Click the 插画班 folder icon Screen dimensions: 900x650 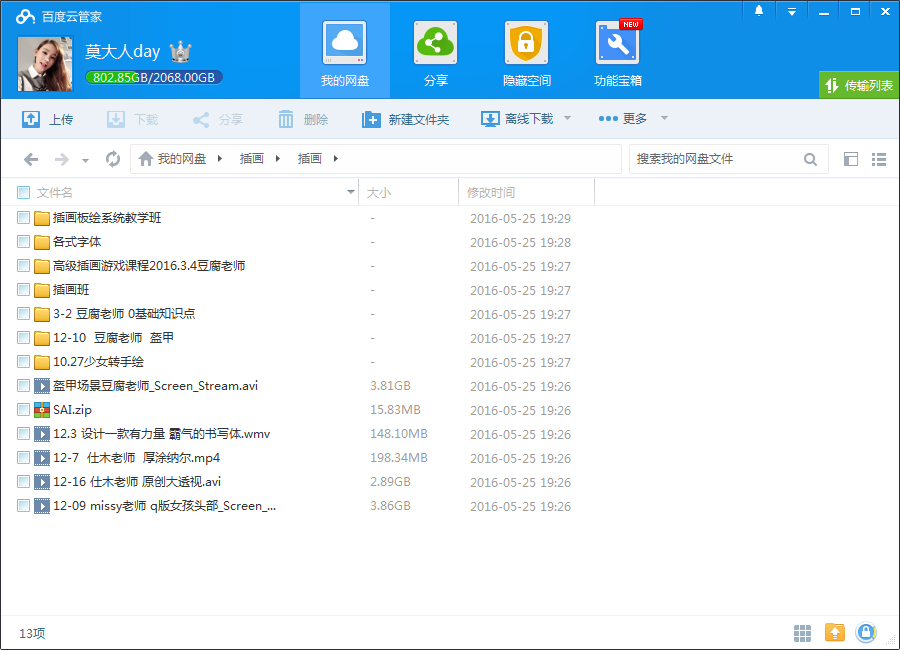point(42,290)
